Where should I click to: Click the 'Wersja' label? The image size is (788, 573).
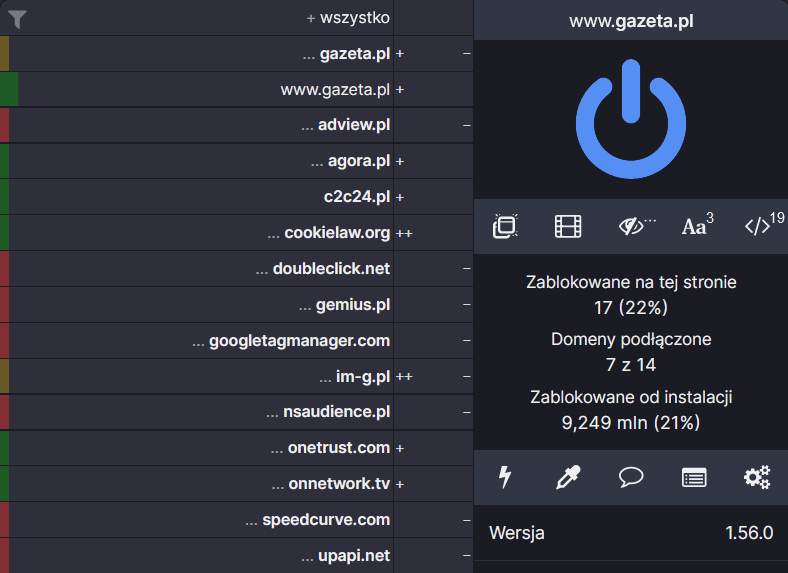point(517,533)
